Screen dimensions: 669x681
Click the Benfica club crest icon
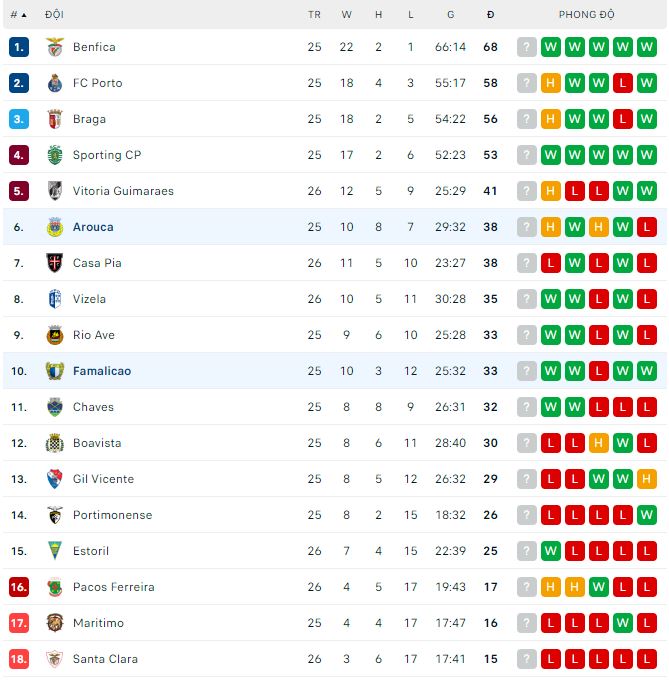[x=55, y=47]
